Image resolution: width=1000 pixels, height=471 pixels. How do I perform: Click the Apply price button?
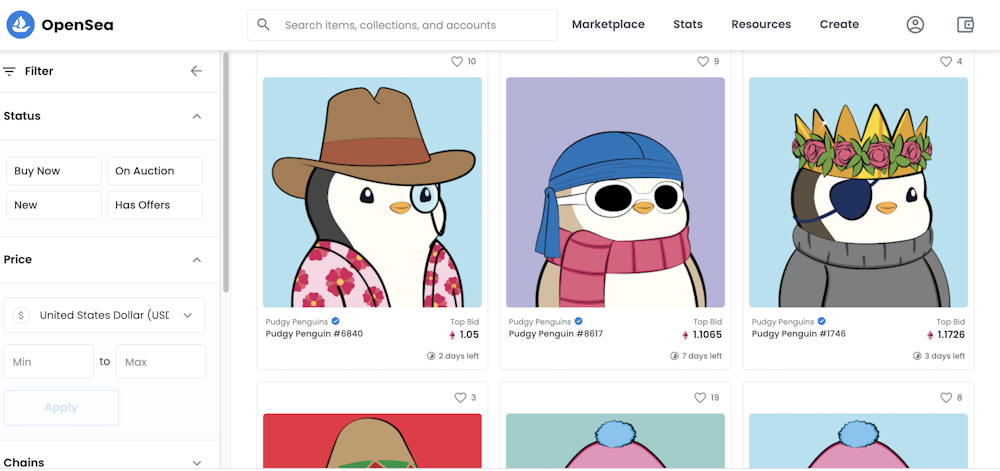[61, 408]
